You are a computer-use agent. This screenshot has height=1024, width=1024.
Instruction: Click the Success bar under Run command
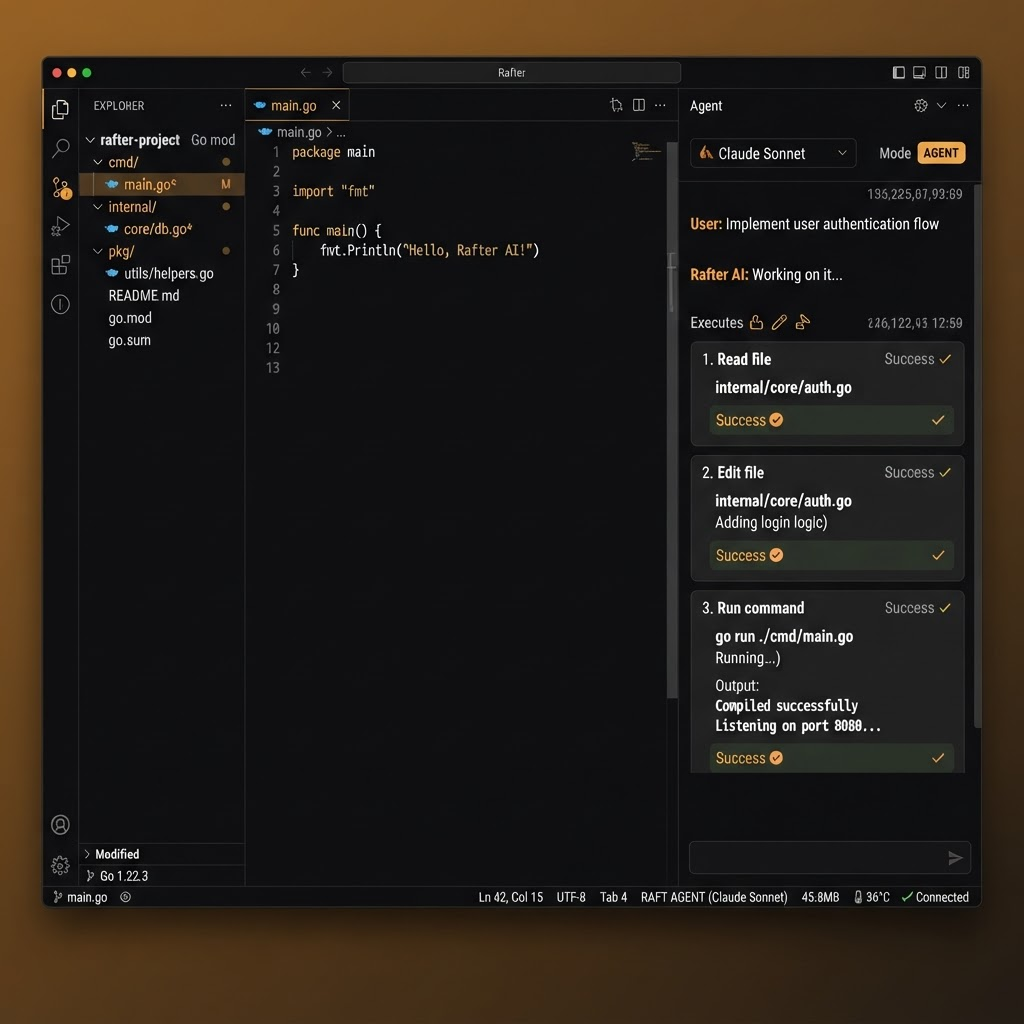point(831,758)
